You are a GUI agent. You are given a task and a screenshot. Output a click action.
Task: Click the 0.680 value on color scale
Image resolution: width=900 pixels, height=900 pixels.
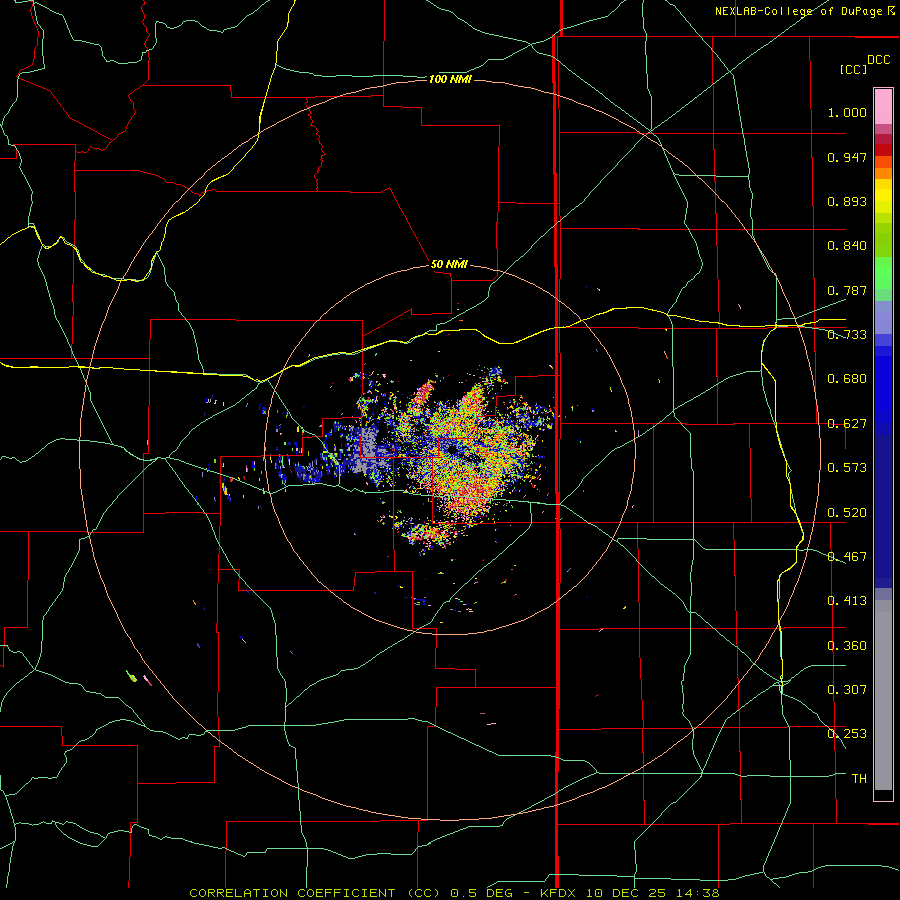(847, 379)
